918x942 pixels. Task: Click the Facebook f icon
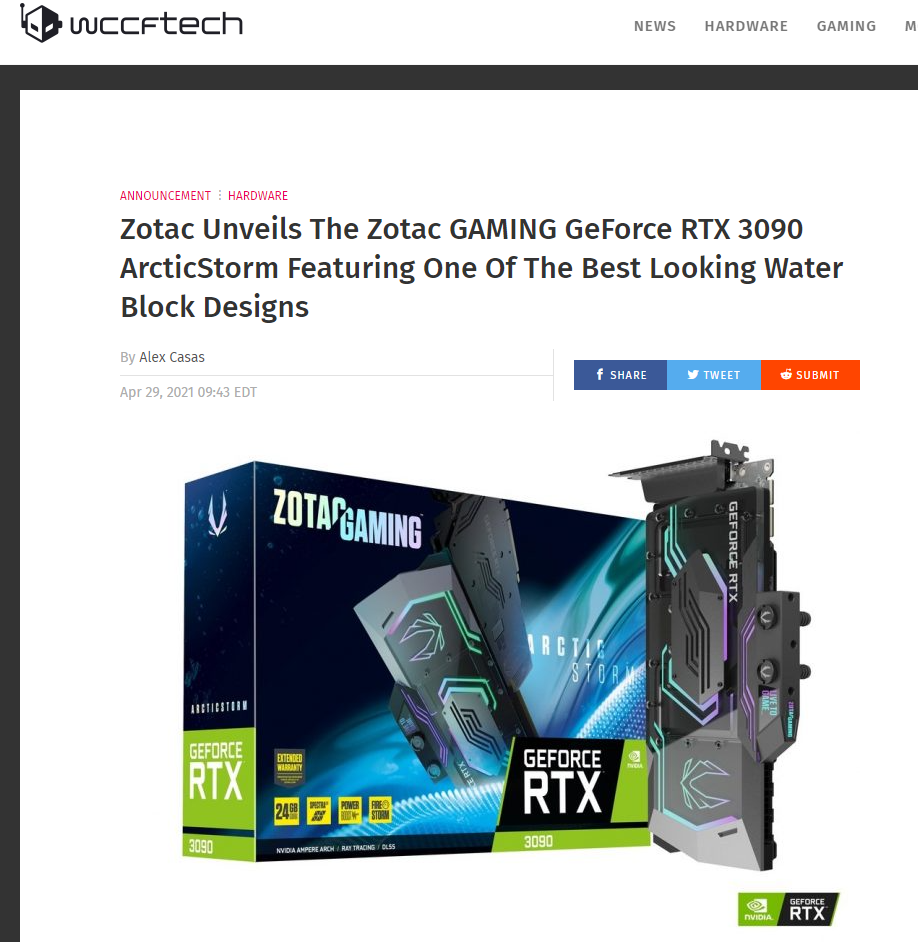600,374
